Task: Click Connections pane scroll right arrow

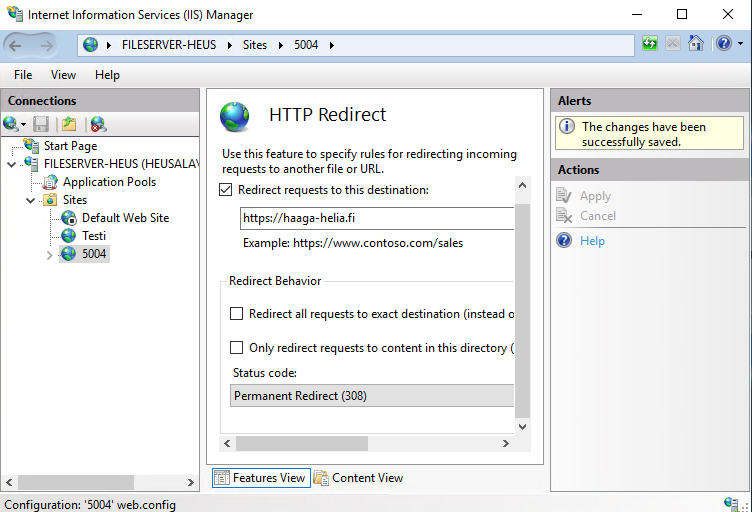Action: tap(190, 482)
